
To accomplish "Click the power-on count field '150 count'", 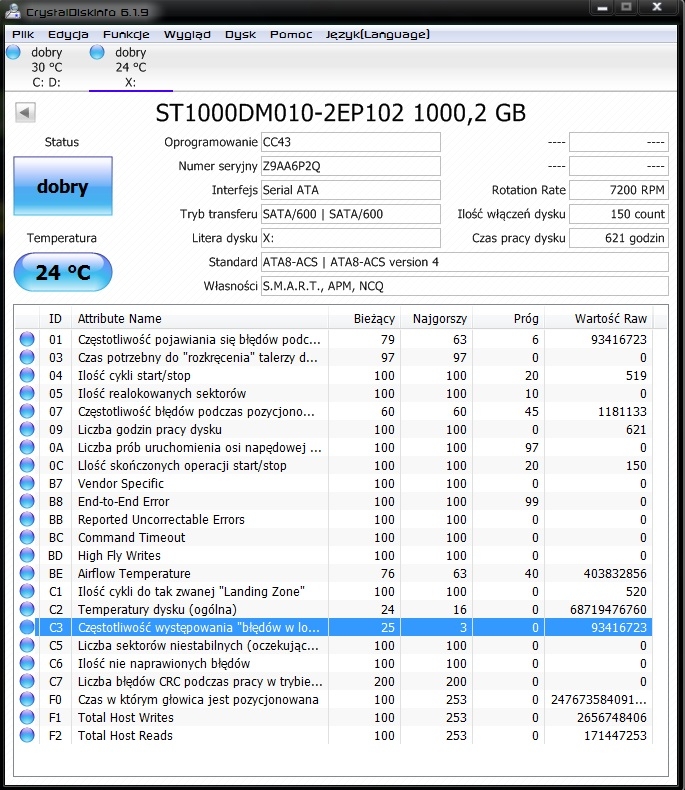I will pos(619,214).
